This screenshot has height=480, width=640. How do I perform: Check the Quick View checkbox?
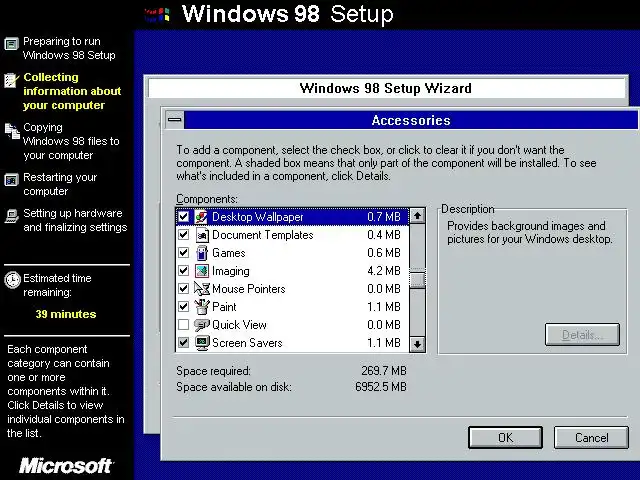(184, 325)
